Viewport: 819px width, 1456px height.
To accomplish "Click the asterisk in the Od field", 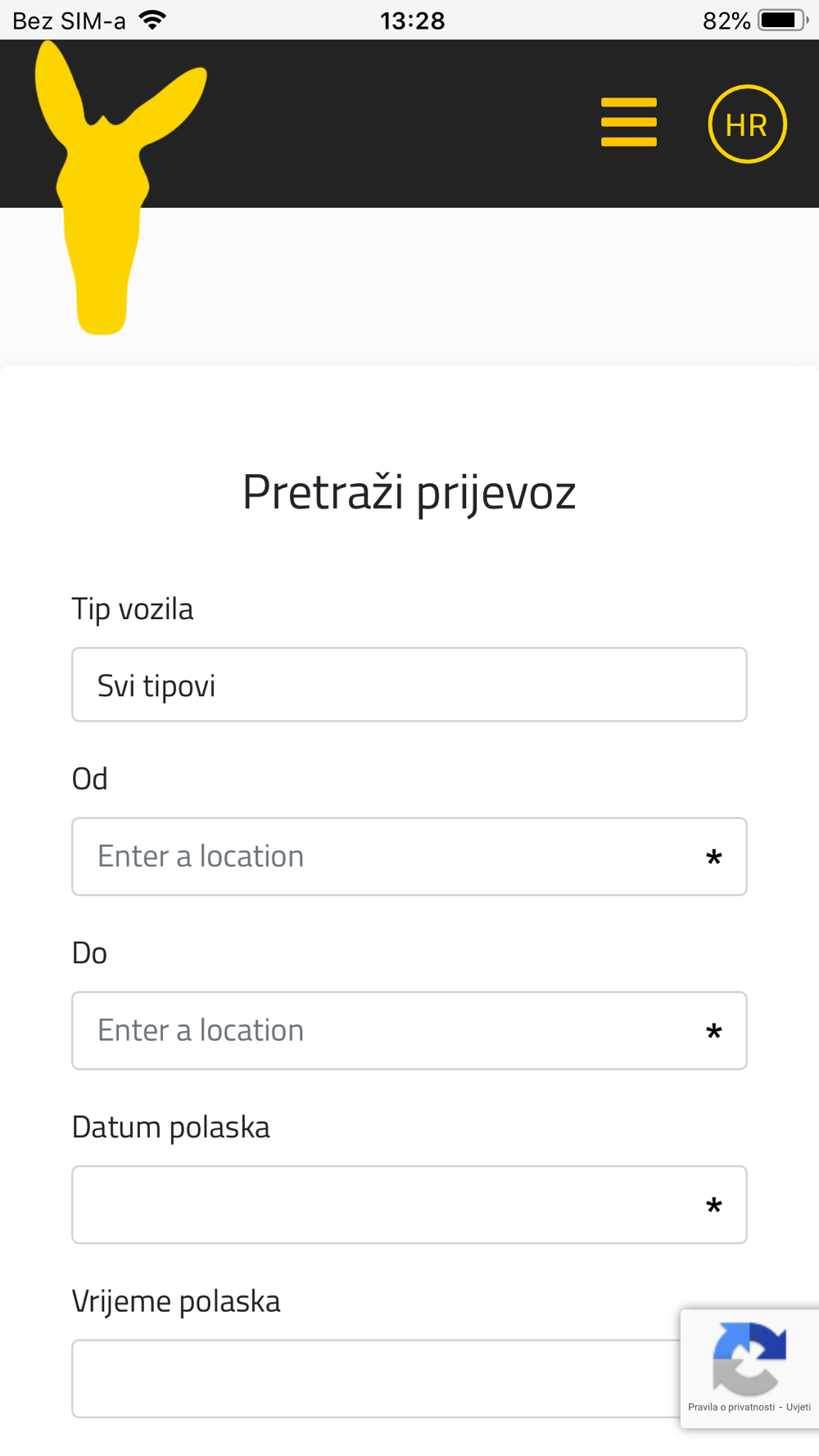I will click(713, 857).
